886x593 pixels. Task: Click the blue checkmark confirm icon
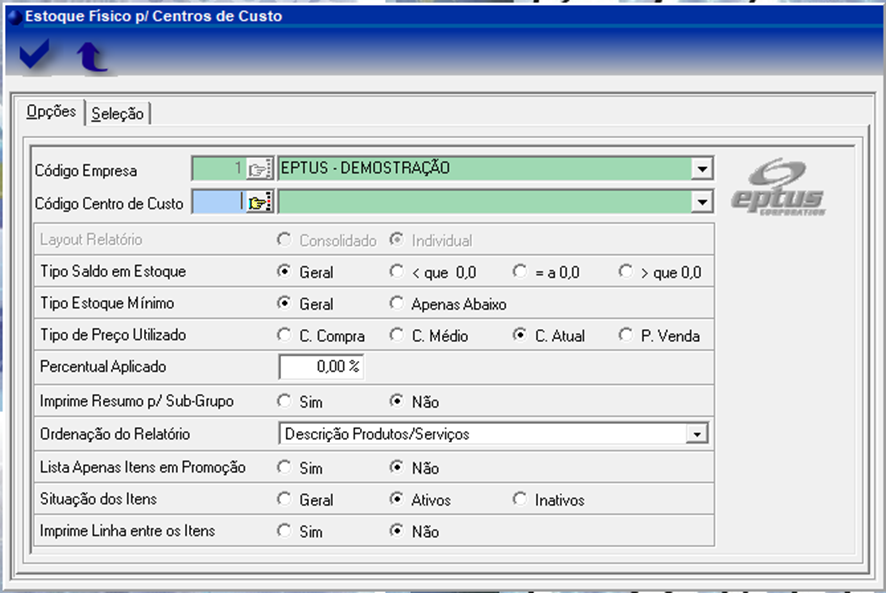[35, 57]
